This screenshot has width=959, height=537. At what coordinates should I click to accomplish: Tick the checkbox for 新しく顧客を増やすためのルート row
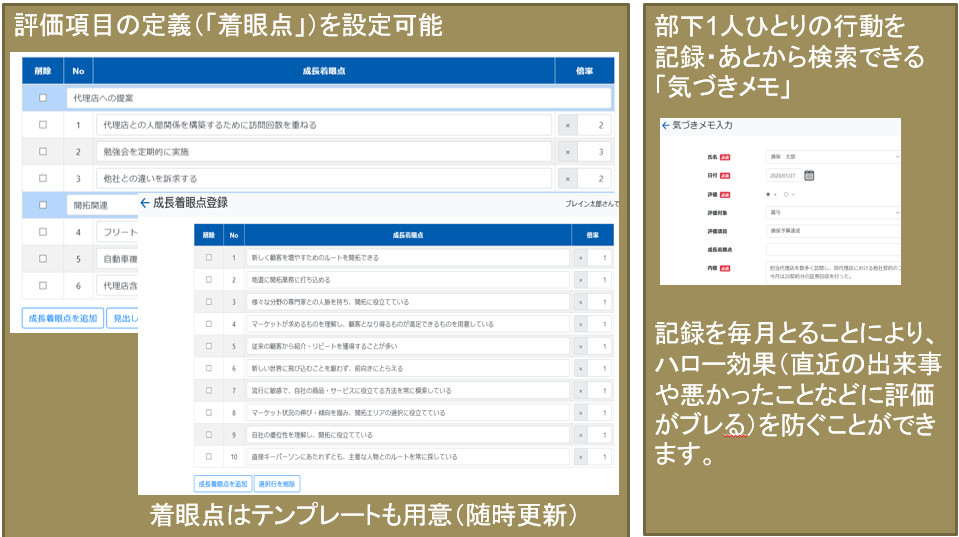pos(208,258)
